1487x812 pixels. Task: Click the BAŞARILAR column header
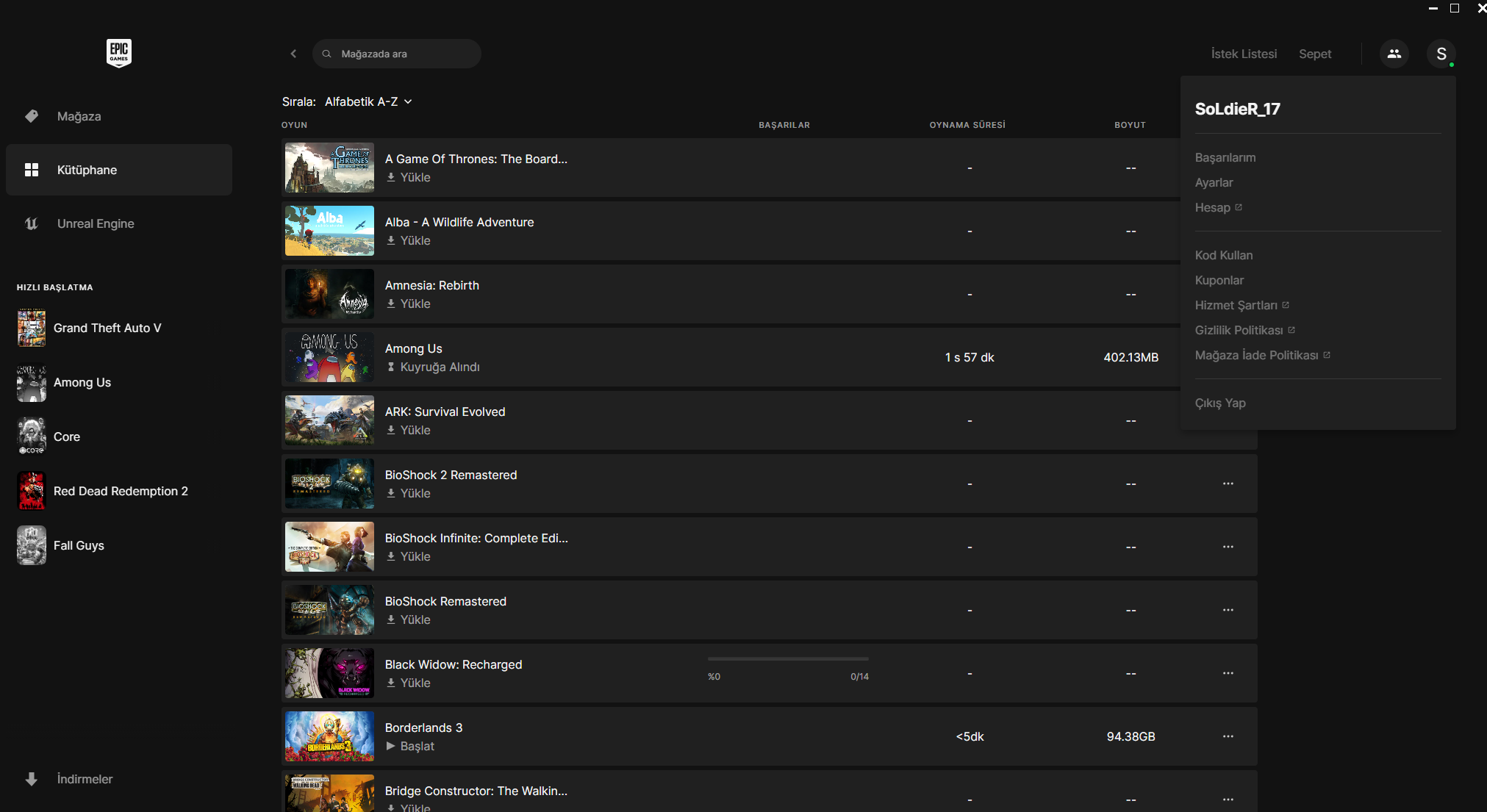[784, 125]
